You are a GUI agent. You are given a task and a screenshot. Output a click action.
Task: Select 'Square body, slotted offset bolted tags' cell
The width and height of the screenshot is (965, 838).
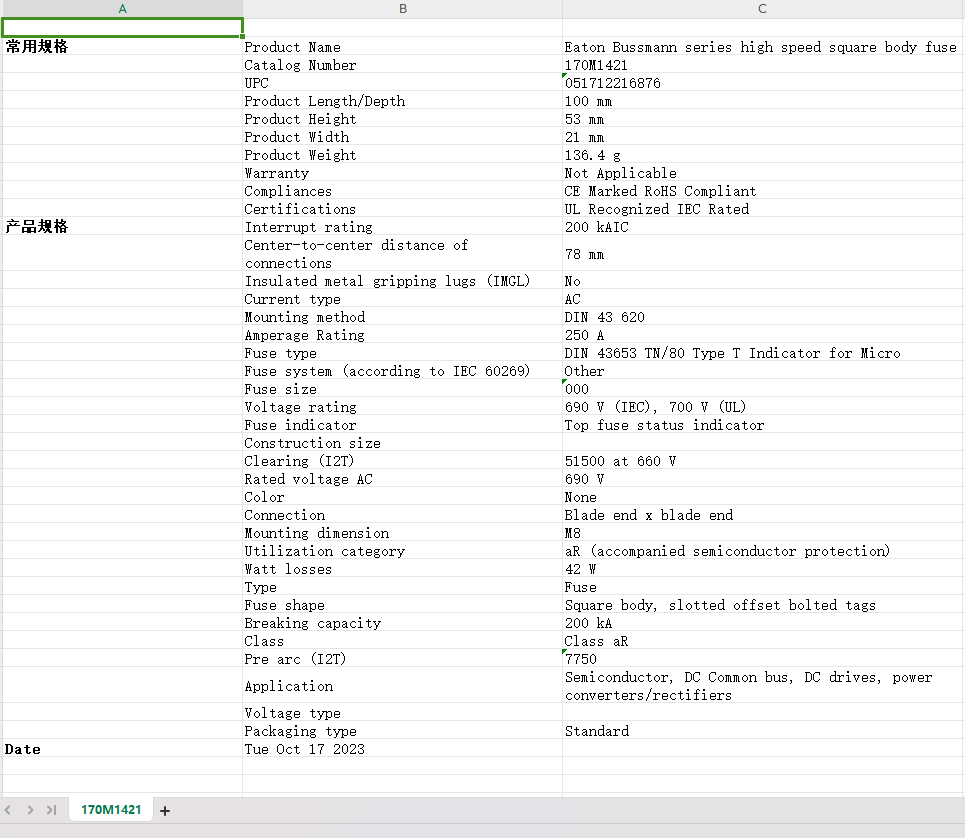[763, 605]
